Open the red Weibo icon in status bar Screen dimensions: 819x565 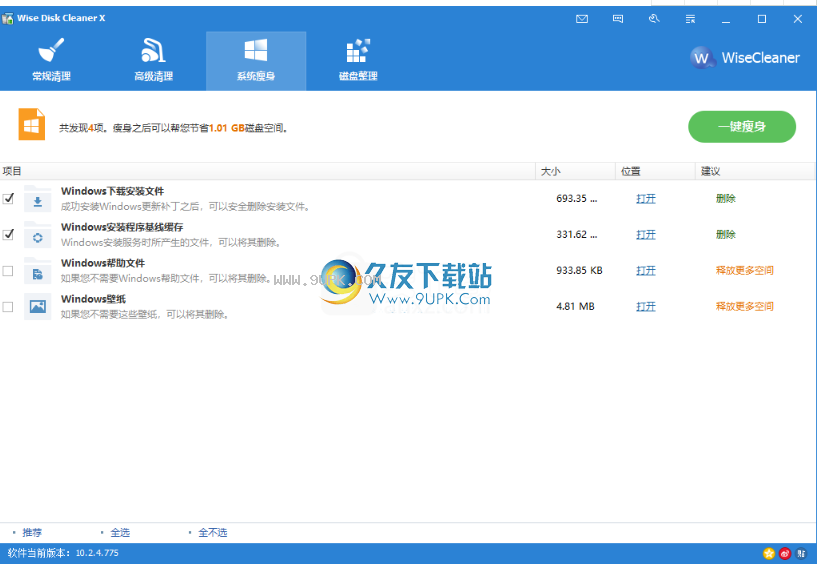785,553
